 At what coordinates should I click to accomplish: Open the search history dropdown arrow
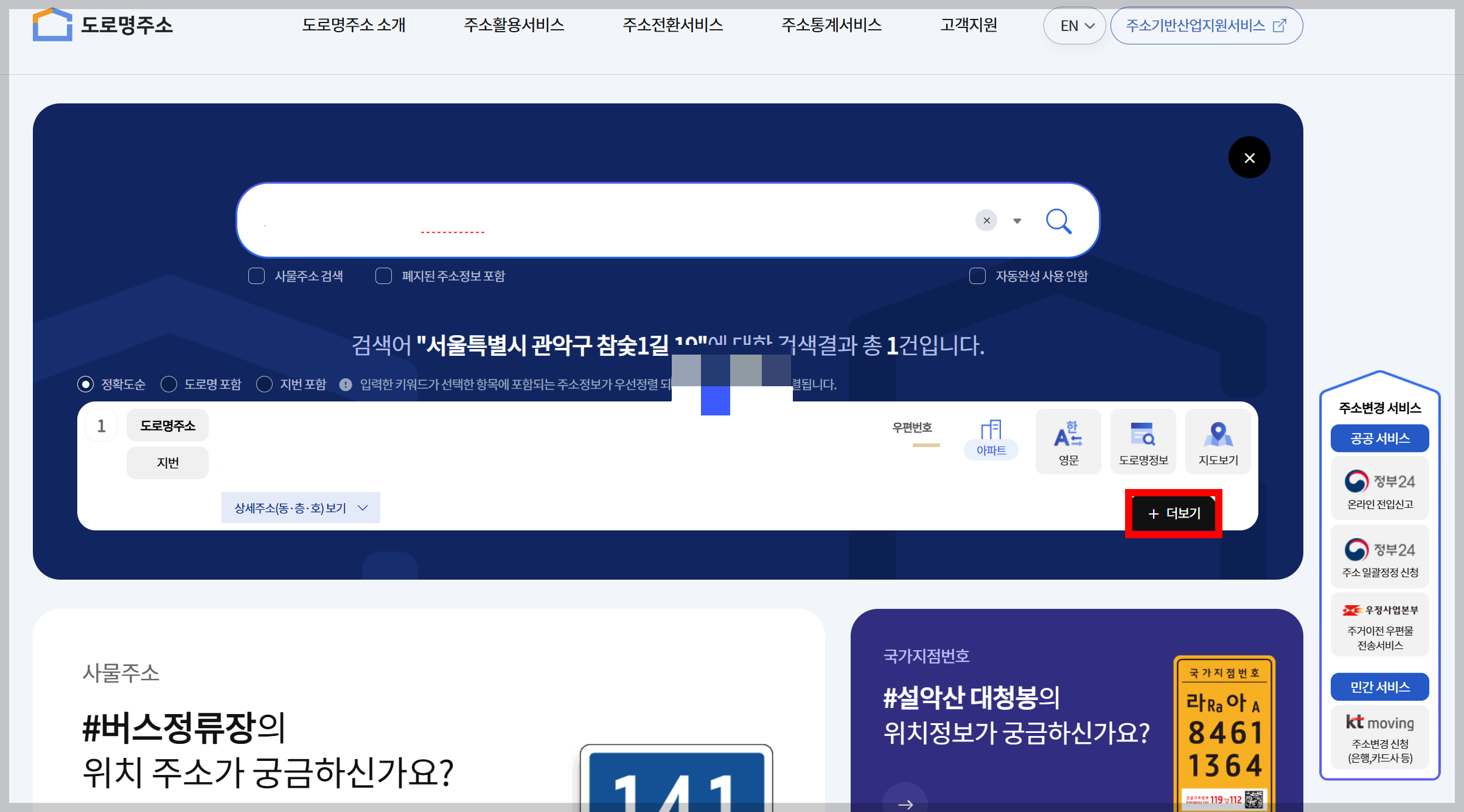click(x=1016, y=221)
